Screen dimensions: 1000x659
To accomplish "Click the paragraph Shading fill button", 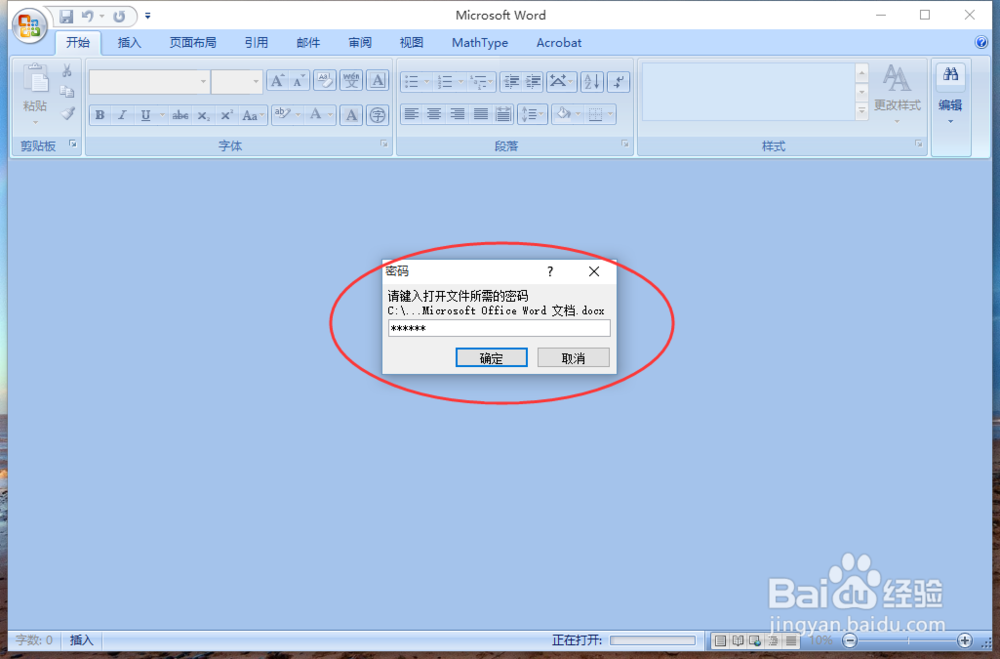I will point(563,114).
